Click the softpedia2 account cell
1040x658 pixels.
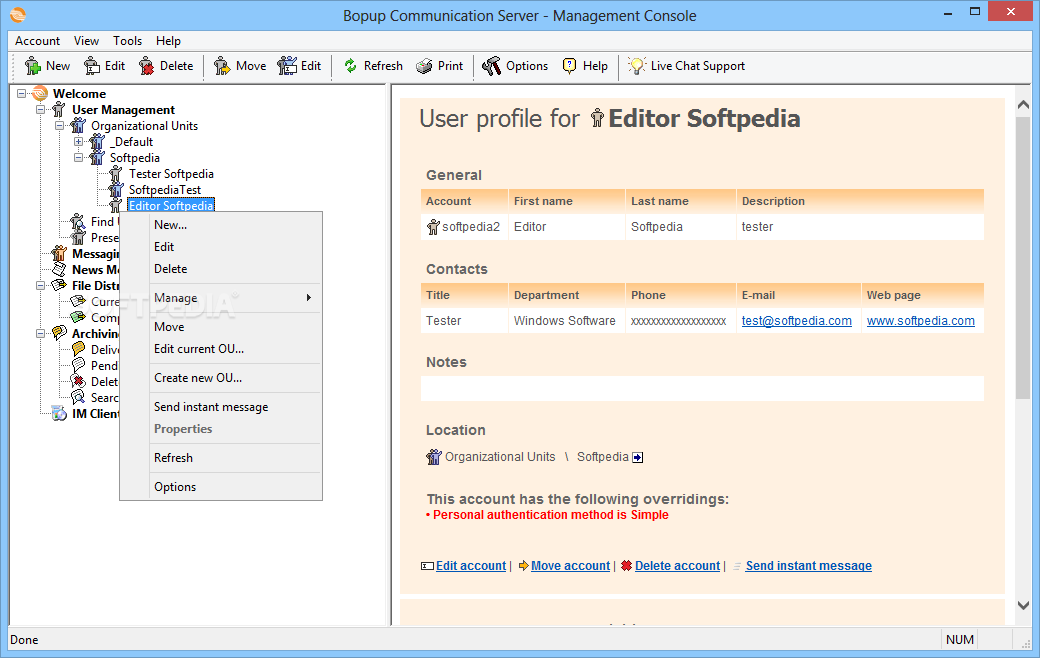(464, 227)
